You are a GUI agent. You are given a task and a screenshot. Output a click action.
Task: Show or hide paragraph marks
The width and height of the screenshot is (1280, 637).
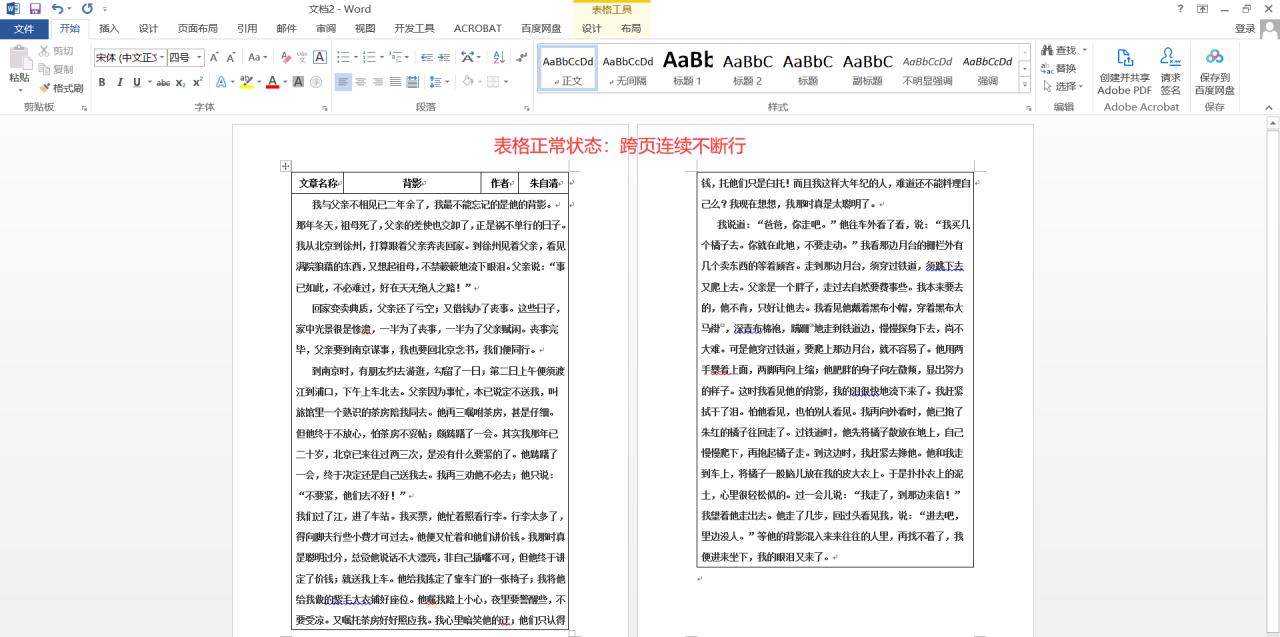[x=521, y=58]
